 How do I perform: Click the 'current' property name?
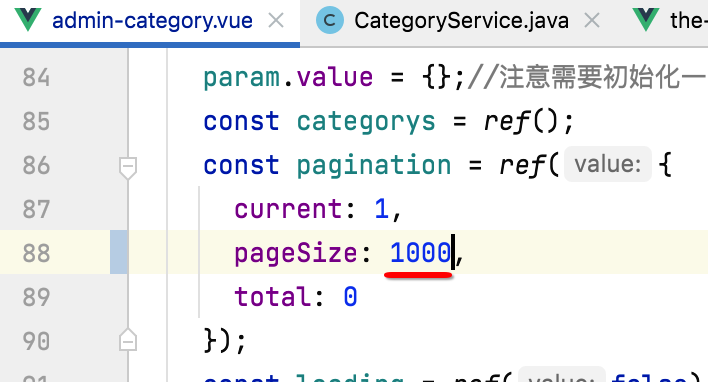[x=289, y=209]
